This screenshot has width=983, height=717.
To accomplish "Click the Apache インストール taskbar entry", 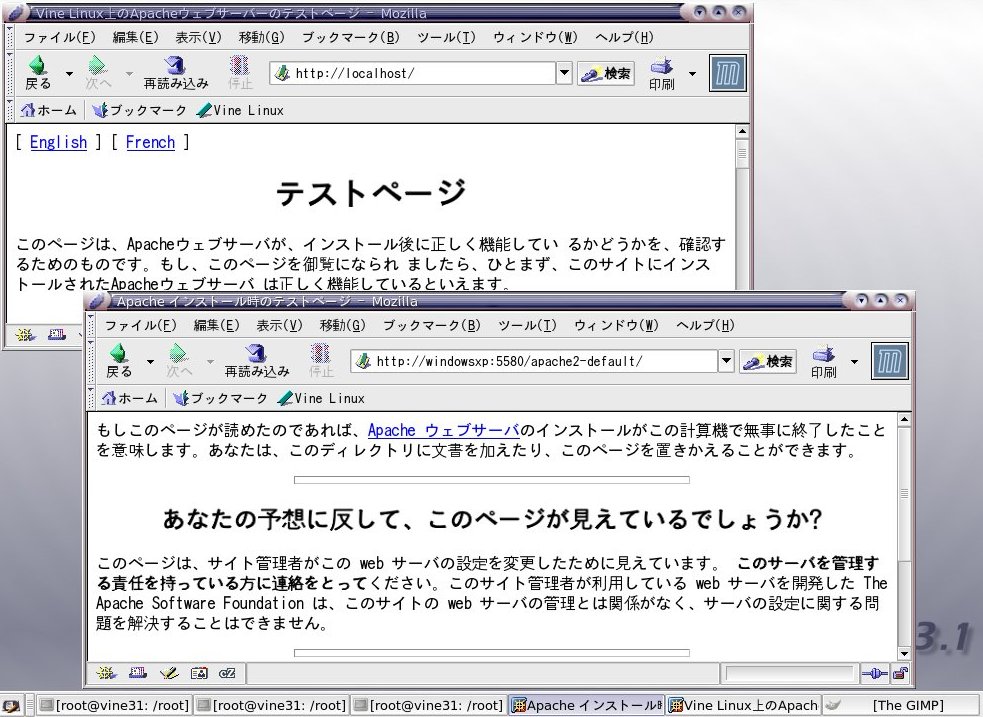I will click(x=586, y=706).
